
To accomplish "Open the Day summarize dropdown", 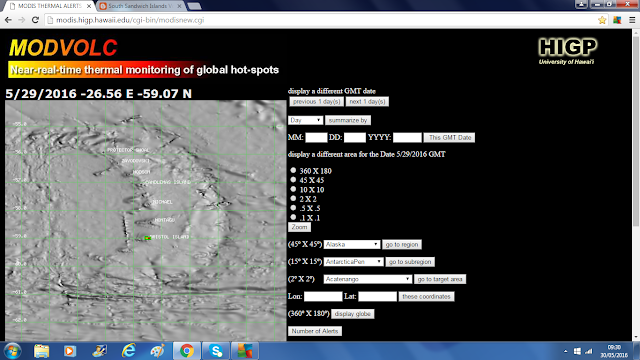I will tap(306, 120).
